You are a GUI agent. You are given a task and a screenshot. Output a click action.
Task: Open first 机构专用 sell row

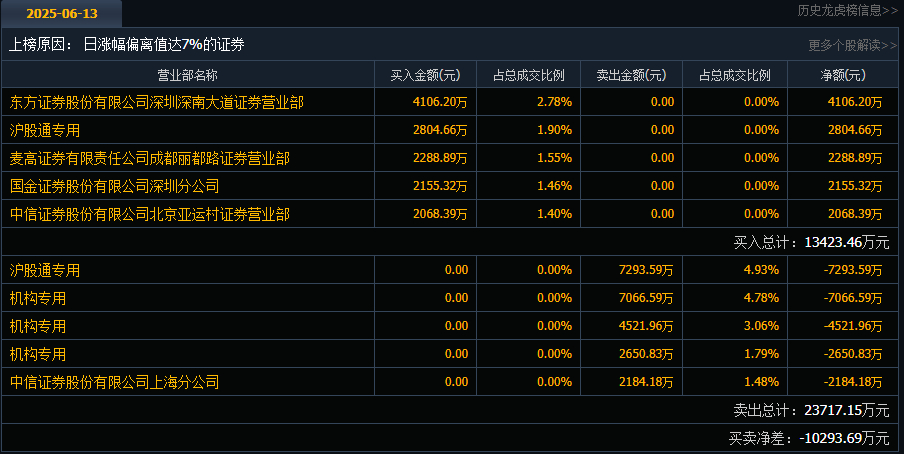click(38, 298)
